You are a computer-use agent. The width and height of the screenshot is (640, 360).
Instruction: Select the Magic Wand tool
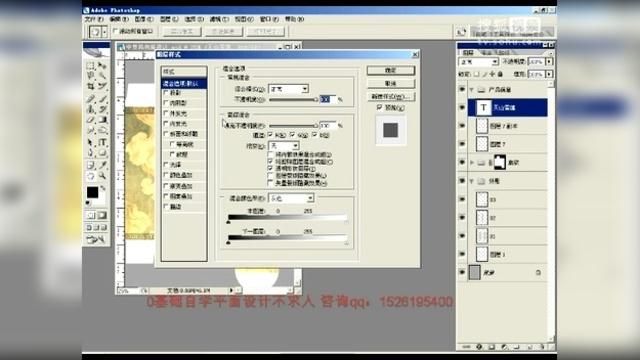tap(102, 76)
